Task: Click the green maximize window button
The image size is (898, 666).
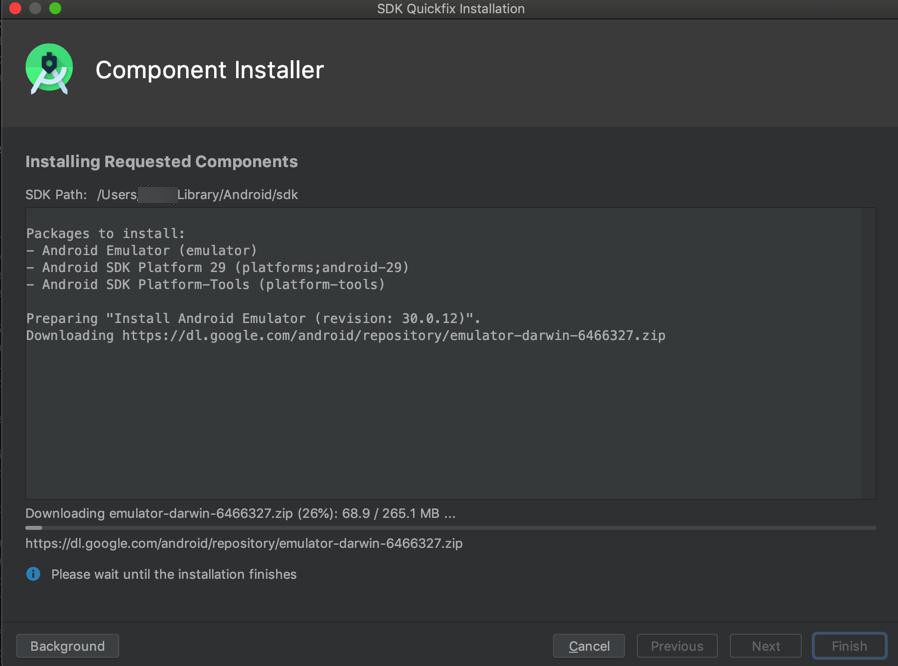Action: (56, 8)
